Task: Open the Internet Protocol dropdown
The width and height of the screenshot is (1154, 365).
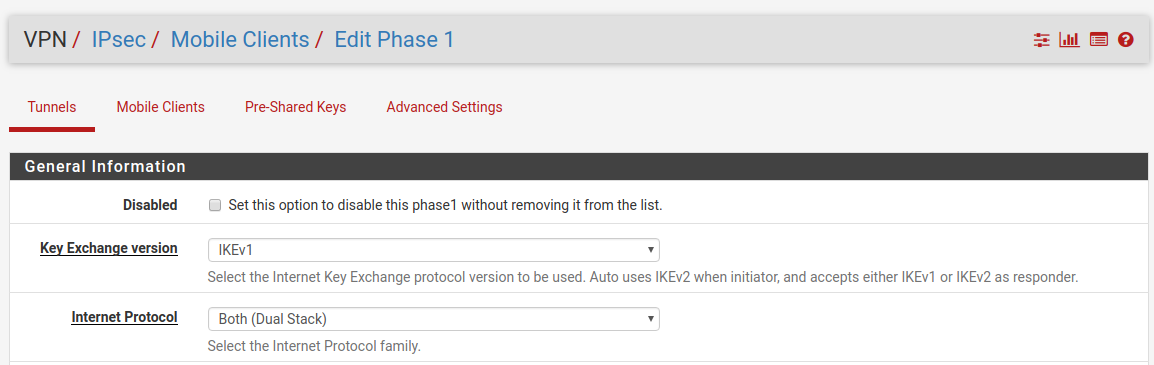Action: point(433,319)
